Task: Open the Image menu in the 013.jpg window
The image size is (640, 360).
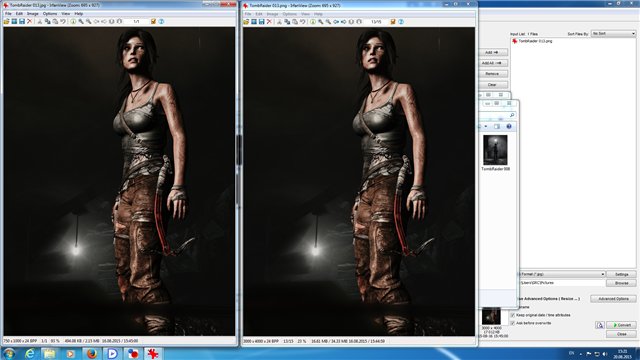Action: [33, 13]
